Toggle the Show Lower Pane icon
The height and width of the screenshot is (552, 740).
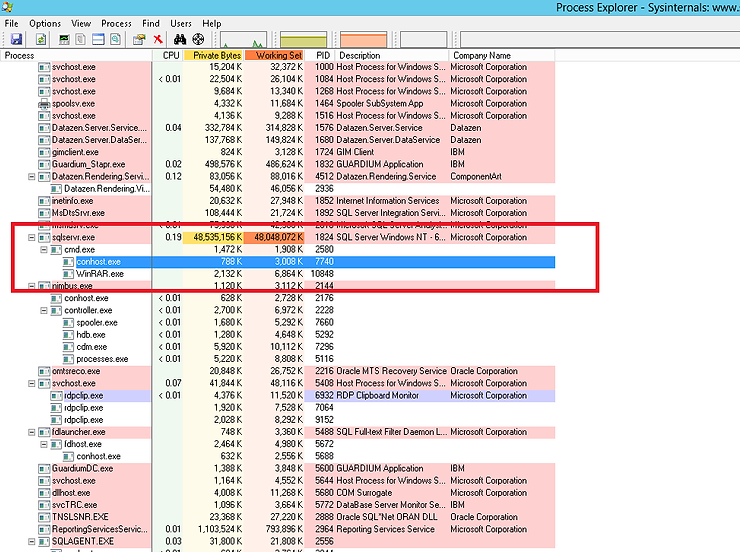pos(98,39)
